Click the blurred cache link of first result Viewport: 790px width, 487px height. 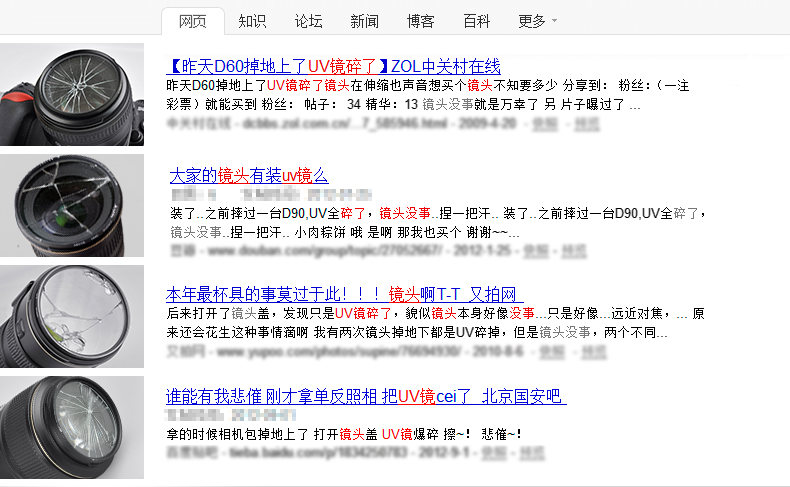click(x=545, y=123)
